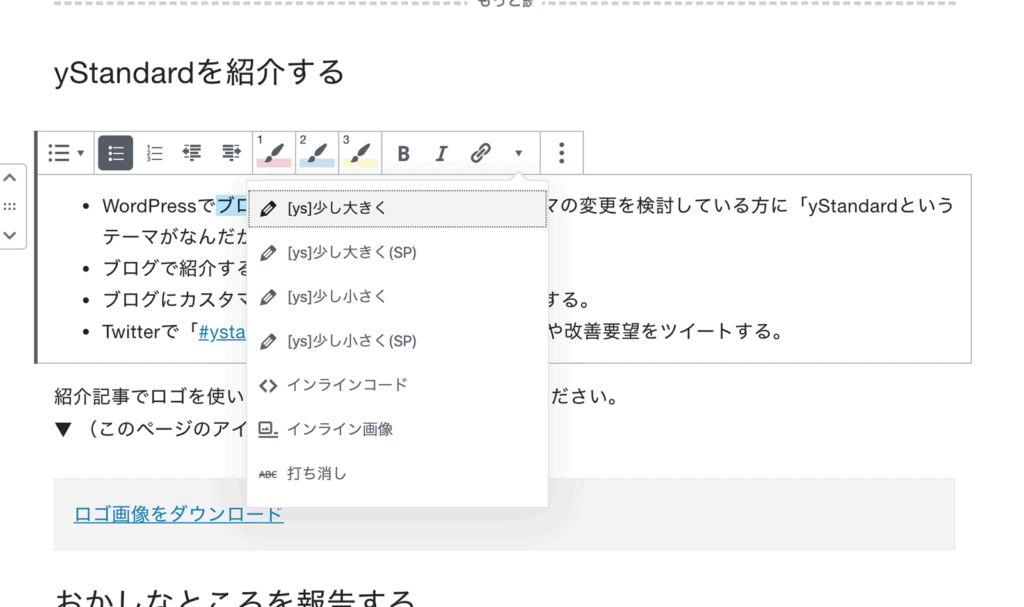Convert to an ordered numbered list
Image resolution: width=1024 pixels, height=607 pixels.
coord(154,153)
